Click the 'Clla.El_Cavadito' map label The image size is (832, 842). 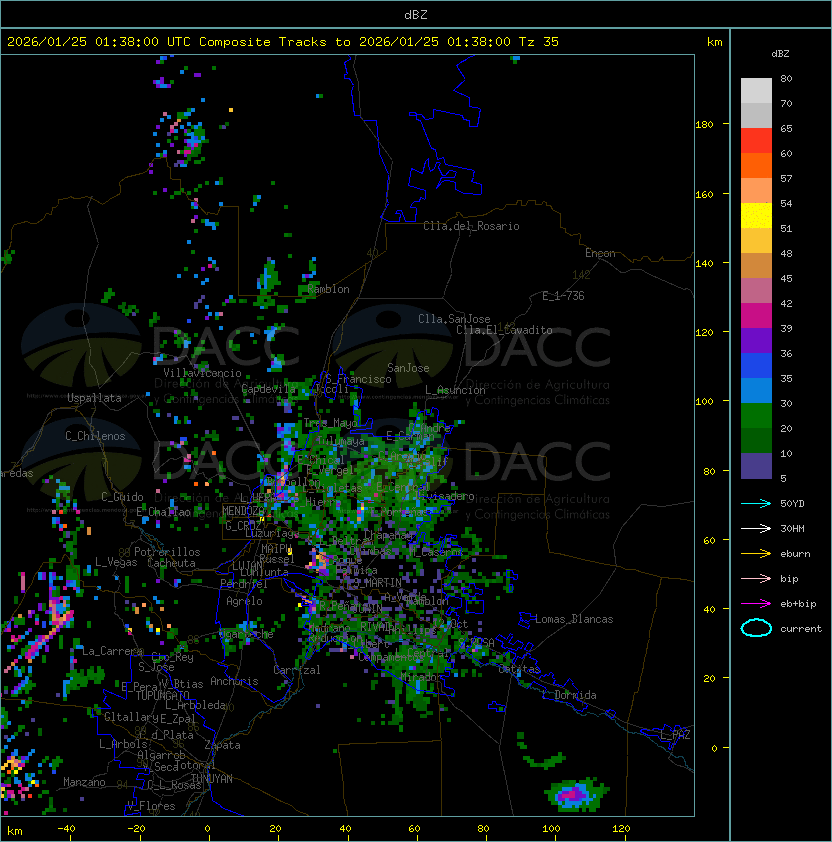pyautogui.click(x=504, y=330)
